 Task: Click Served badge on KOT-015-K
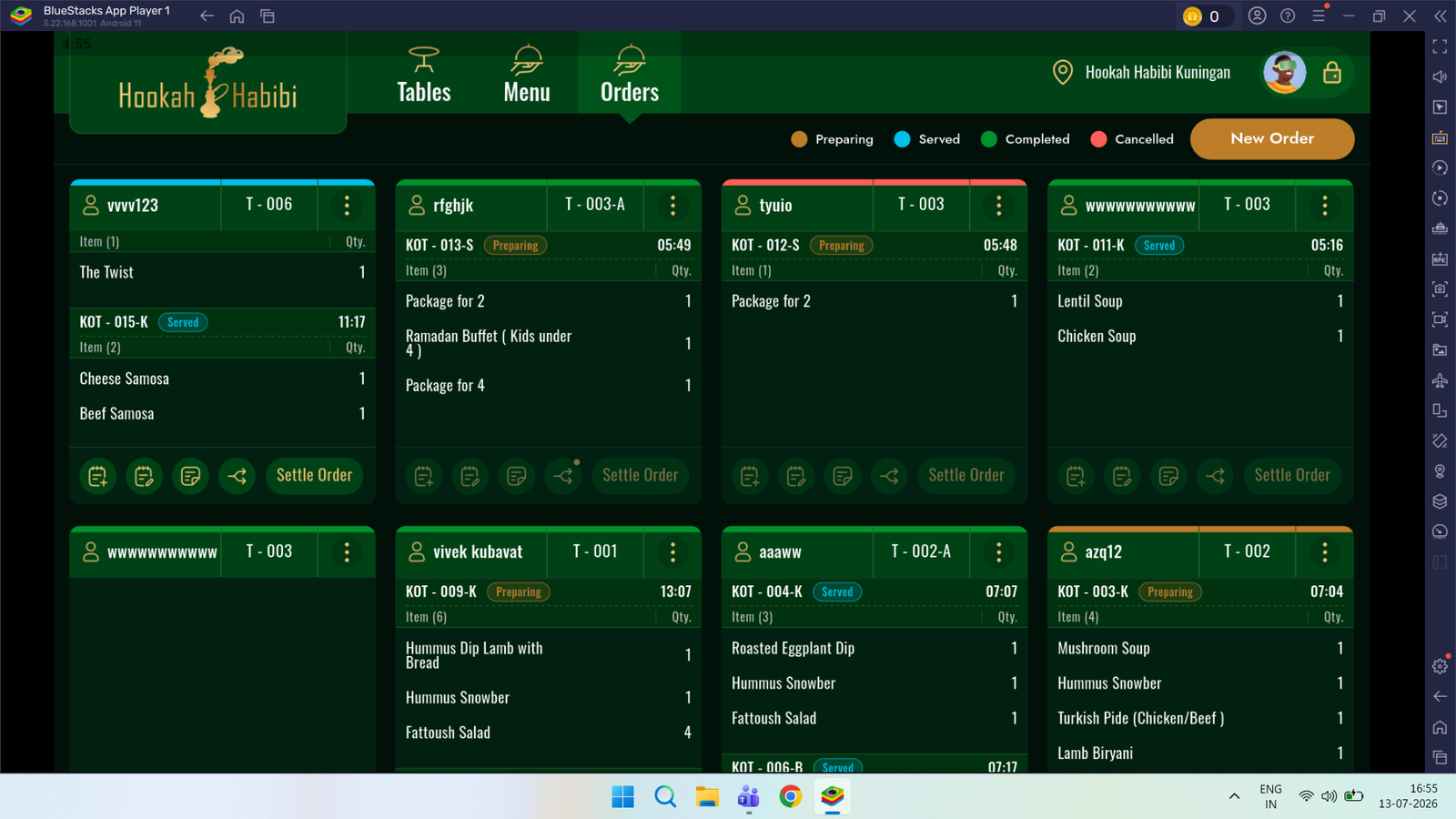(183, 322)
